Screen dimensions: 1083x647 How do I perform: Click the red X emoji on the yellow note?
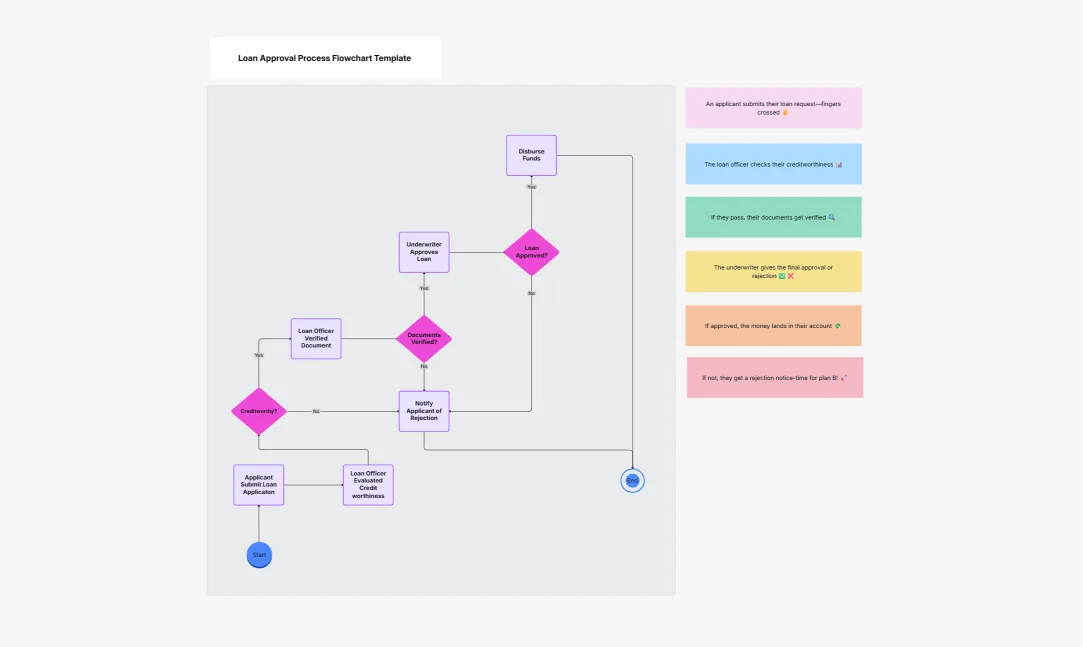pyautogui.click(x=790, y=276)
